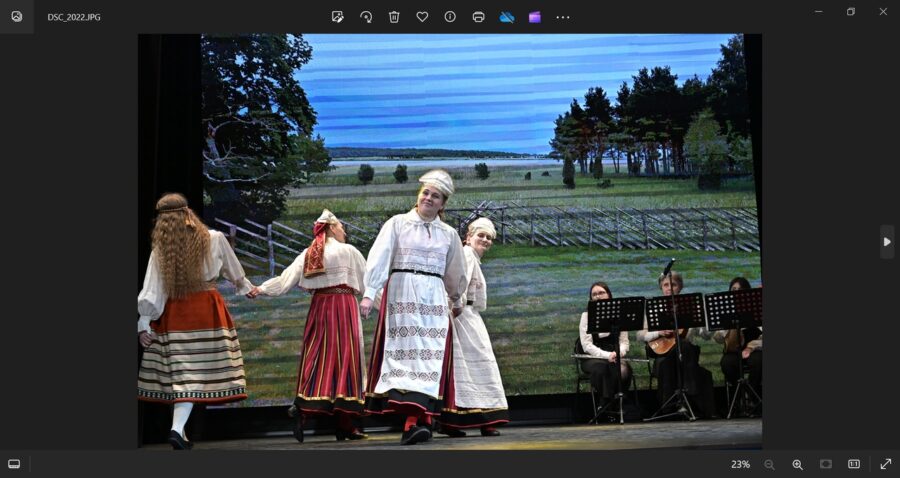Open the Photos app home icon
The image size is (900, 478).
pyautogui.click(x=17, y=17)
